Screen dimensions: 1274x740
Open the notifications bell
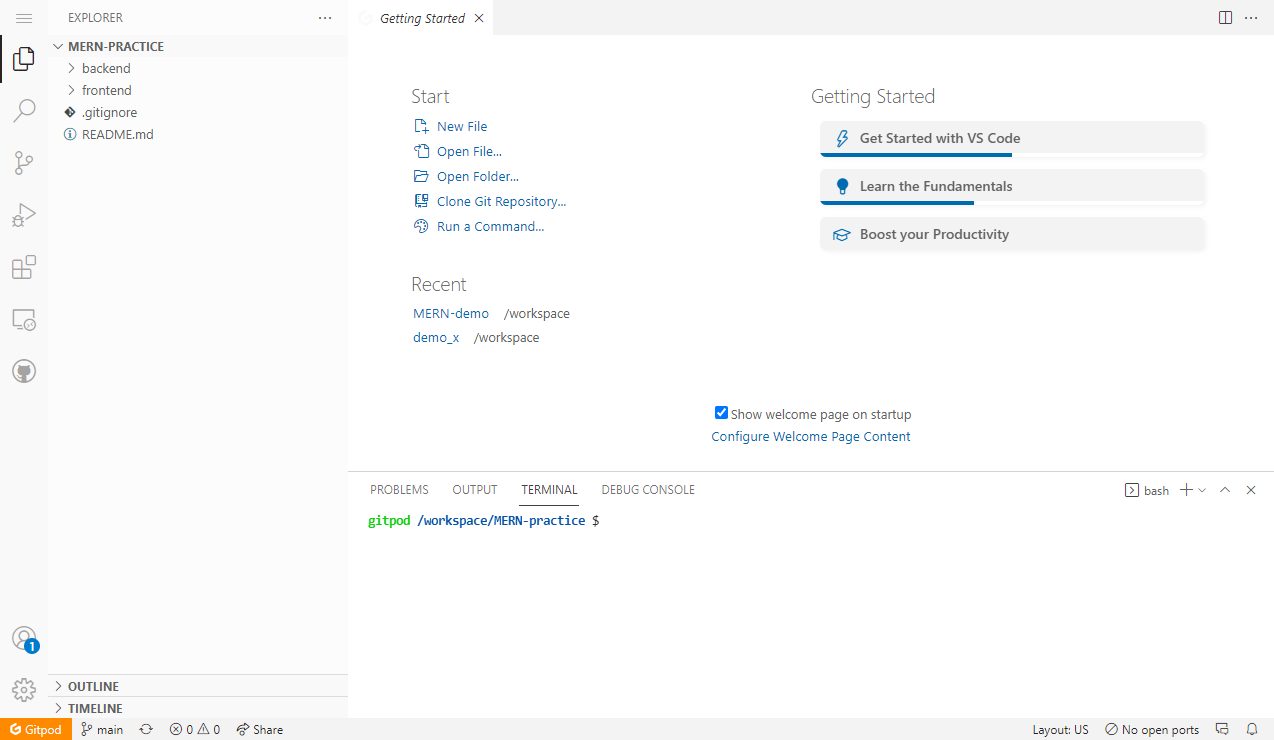pos(1251,729)
